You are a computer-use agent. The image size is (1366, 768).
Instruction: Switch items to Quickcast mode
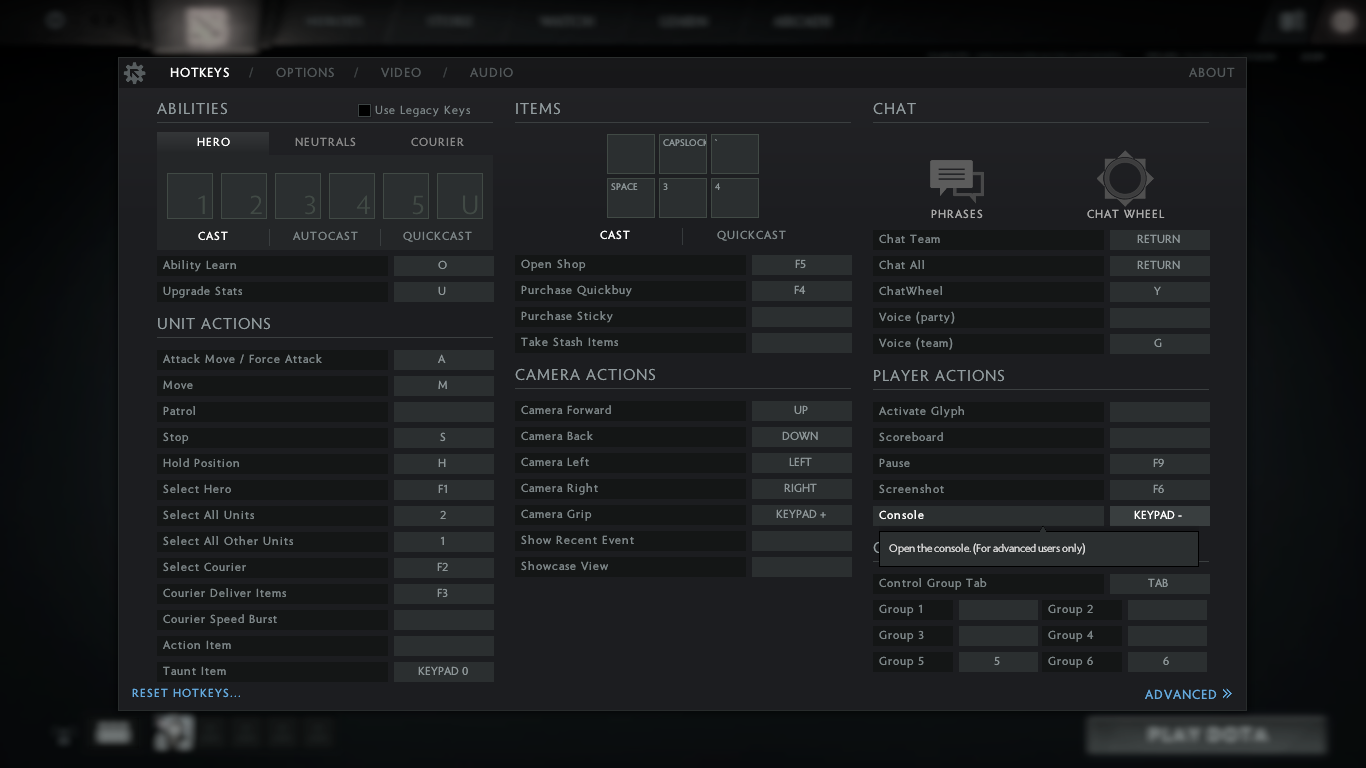click(x=751, y=235)
